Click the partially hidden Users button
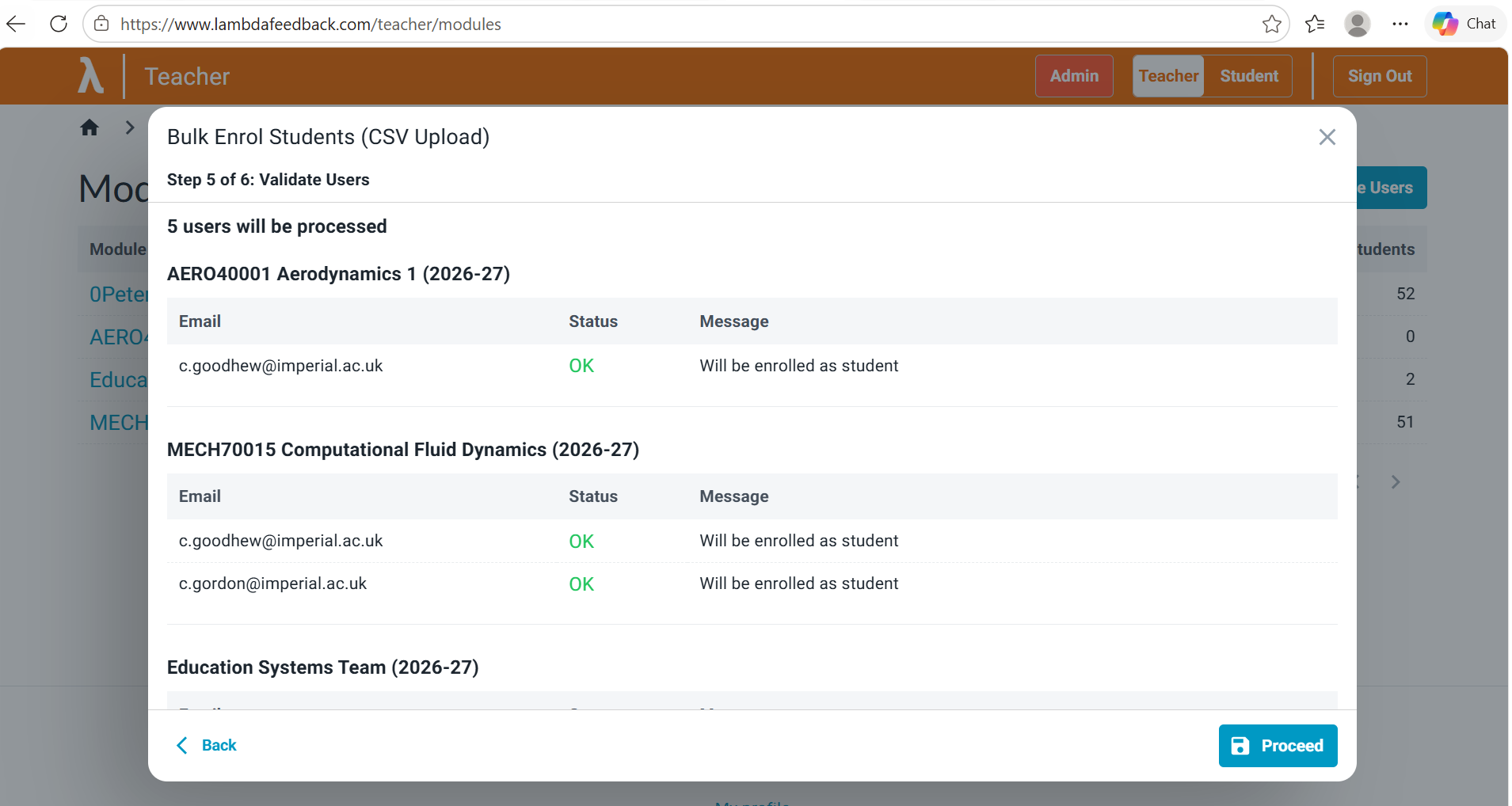Screen dimensions: 1512x806 pyautogui.click(x=1392, y=188)
